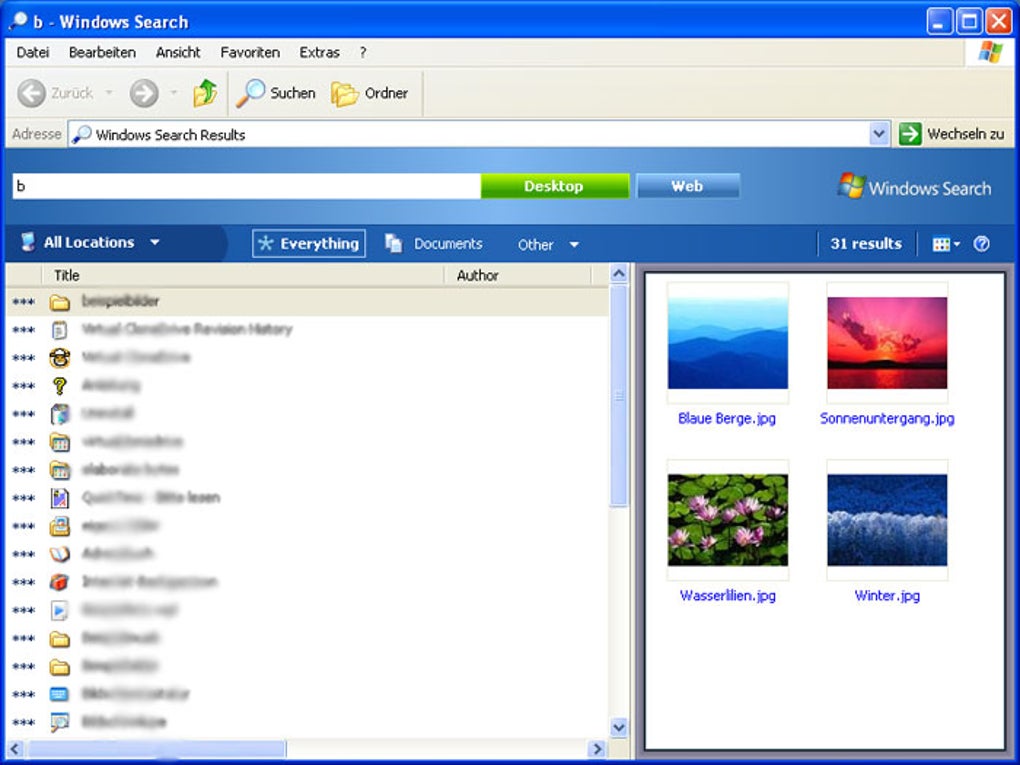Click the horizontal scroll left arrow
The height and width of the screenshot is (765, 1020).
click(x=15, y=749)
